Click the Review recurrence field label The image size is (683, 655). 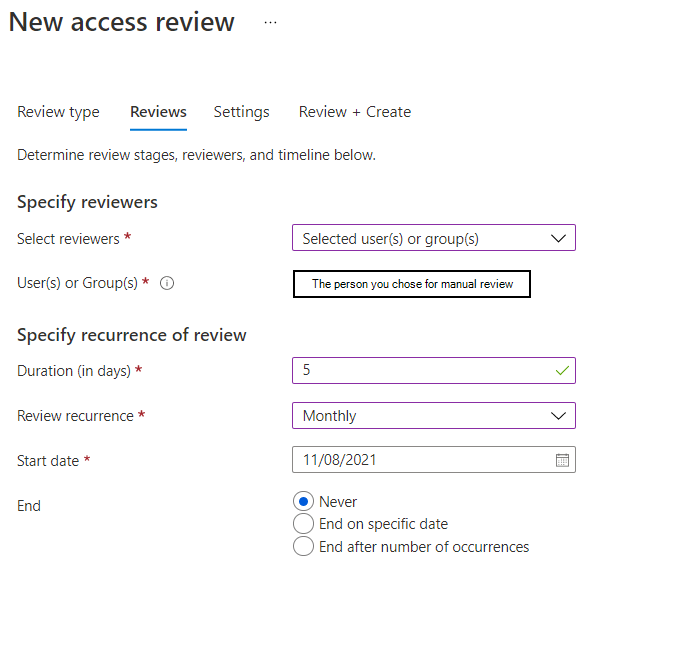[x=75, y=416]
